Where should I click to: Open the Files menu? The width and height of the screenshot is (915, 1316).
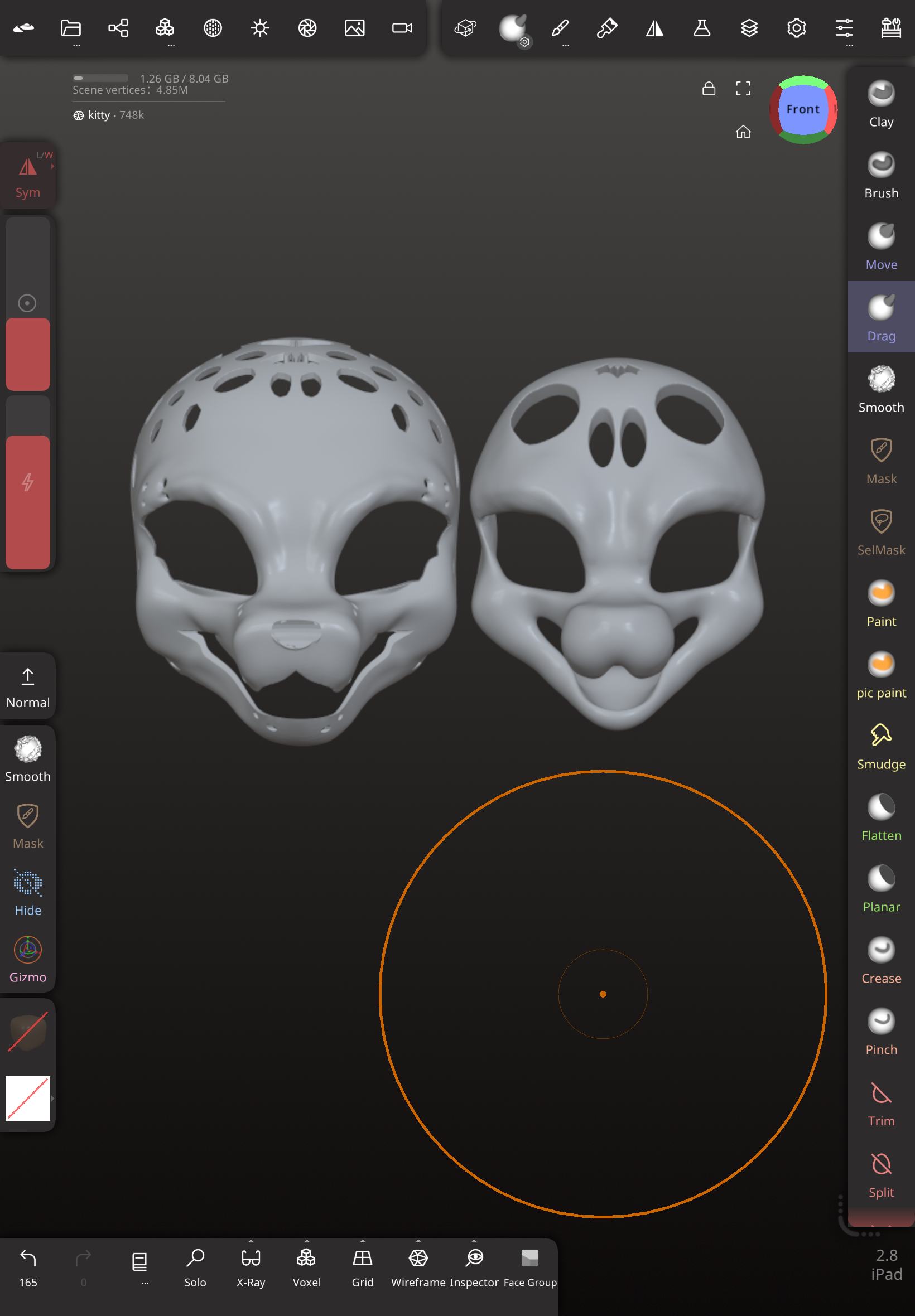[71, 28]
